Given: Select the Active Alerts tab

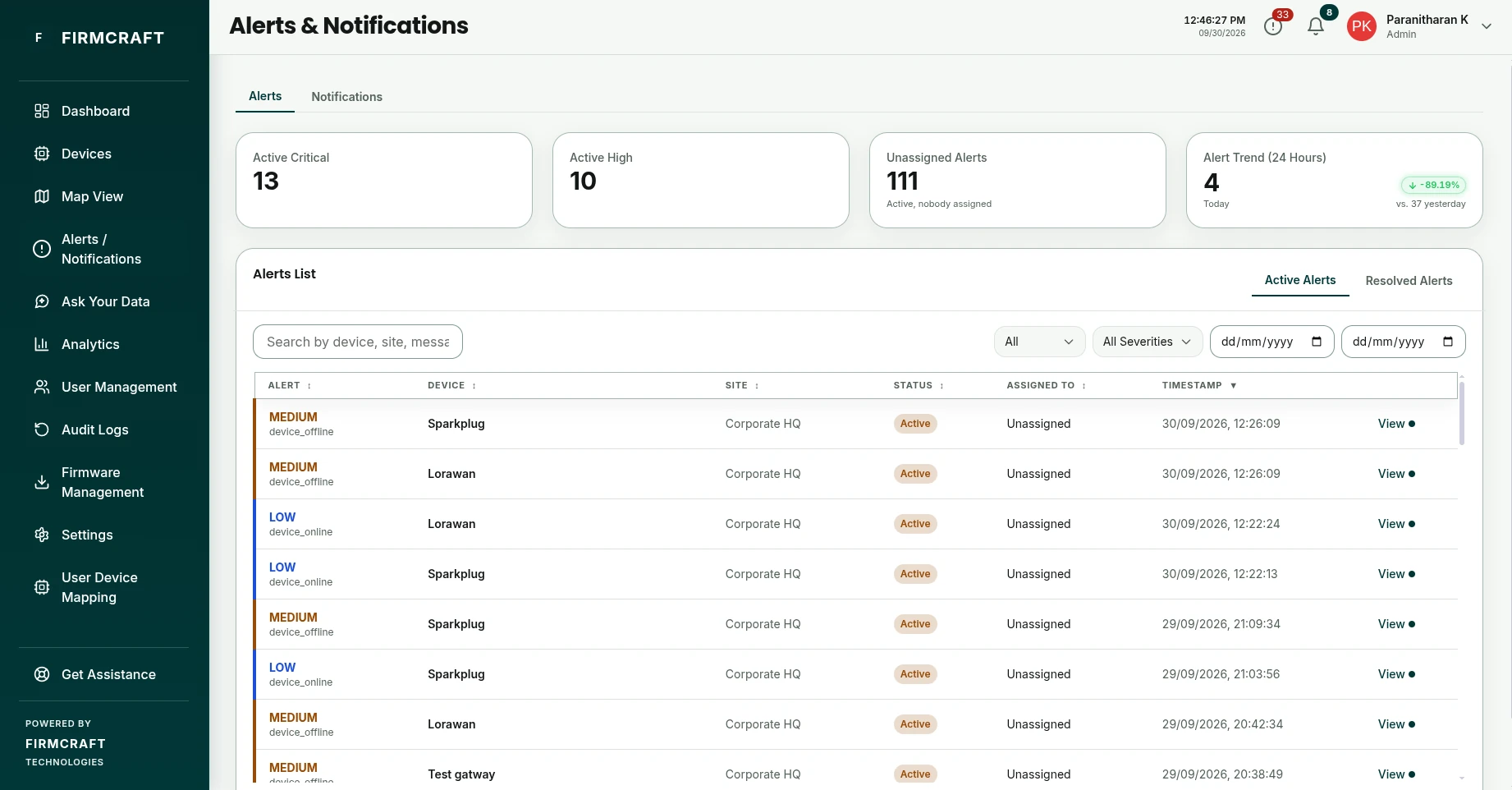Looking at the screenshot, I should coord(1300,280).
